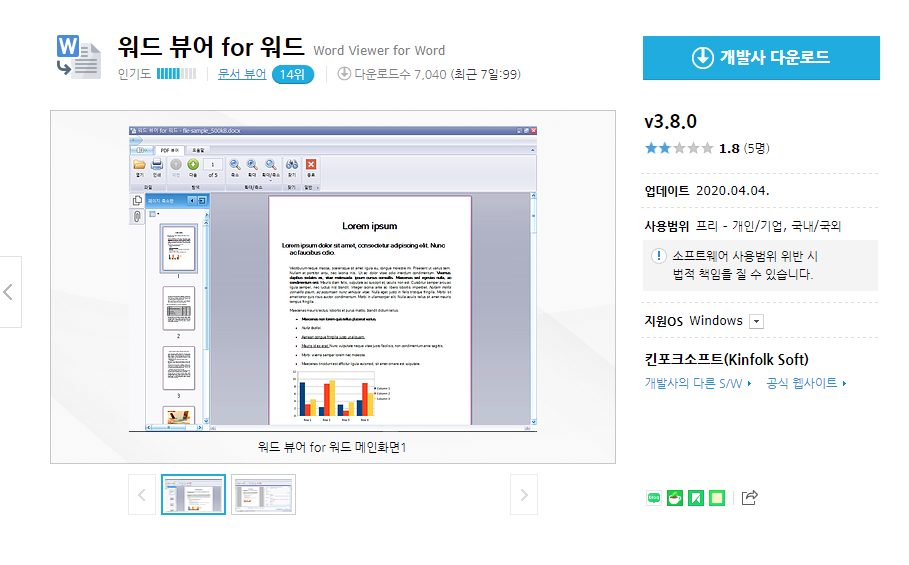Viewport: 909px width, 565px height.
Task: Click the exclamation notice icon
Action: 659,256
